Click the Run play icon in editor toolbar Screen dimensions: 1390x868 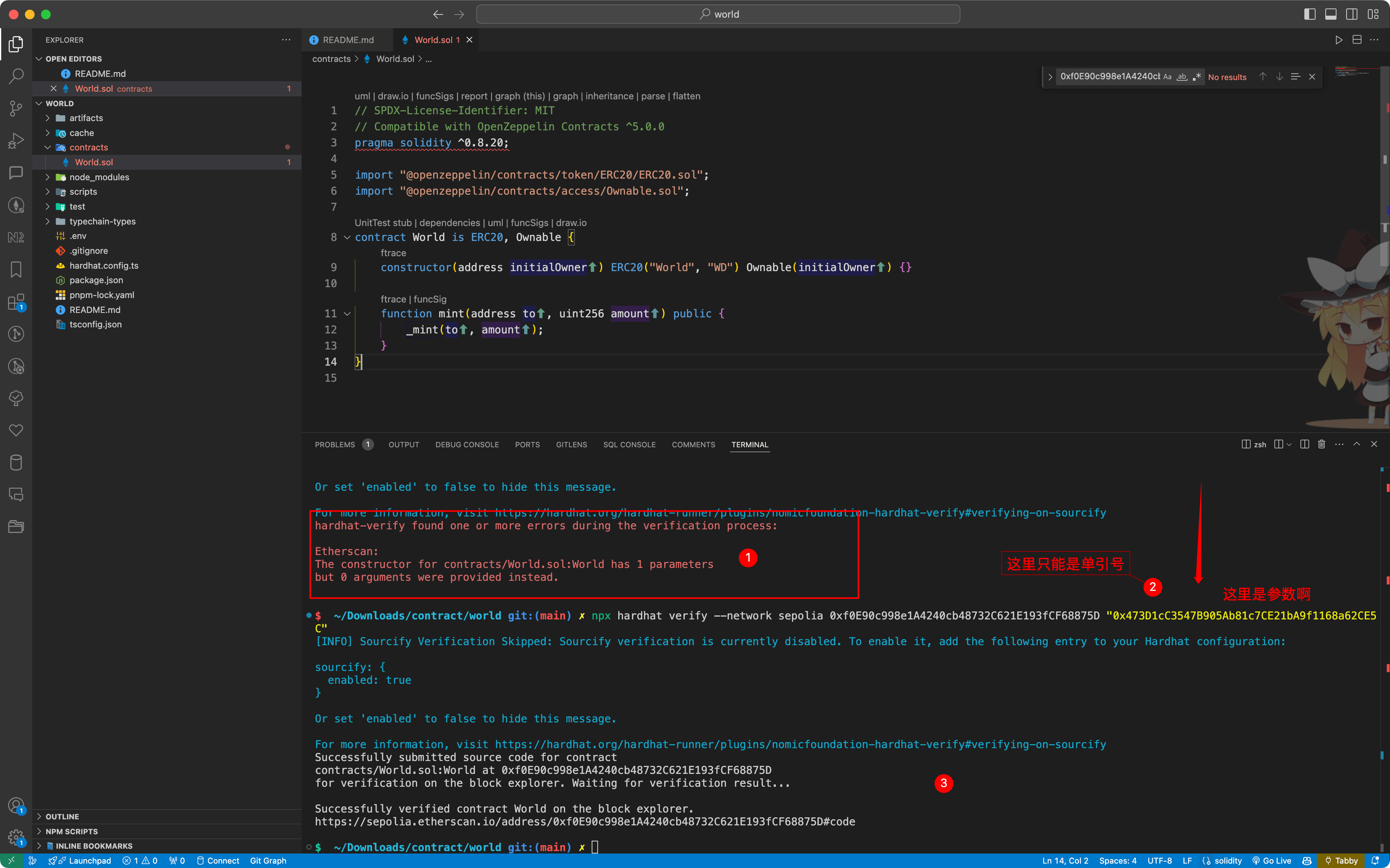(1339, 39)
